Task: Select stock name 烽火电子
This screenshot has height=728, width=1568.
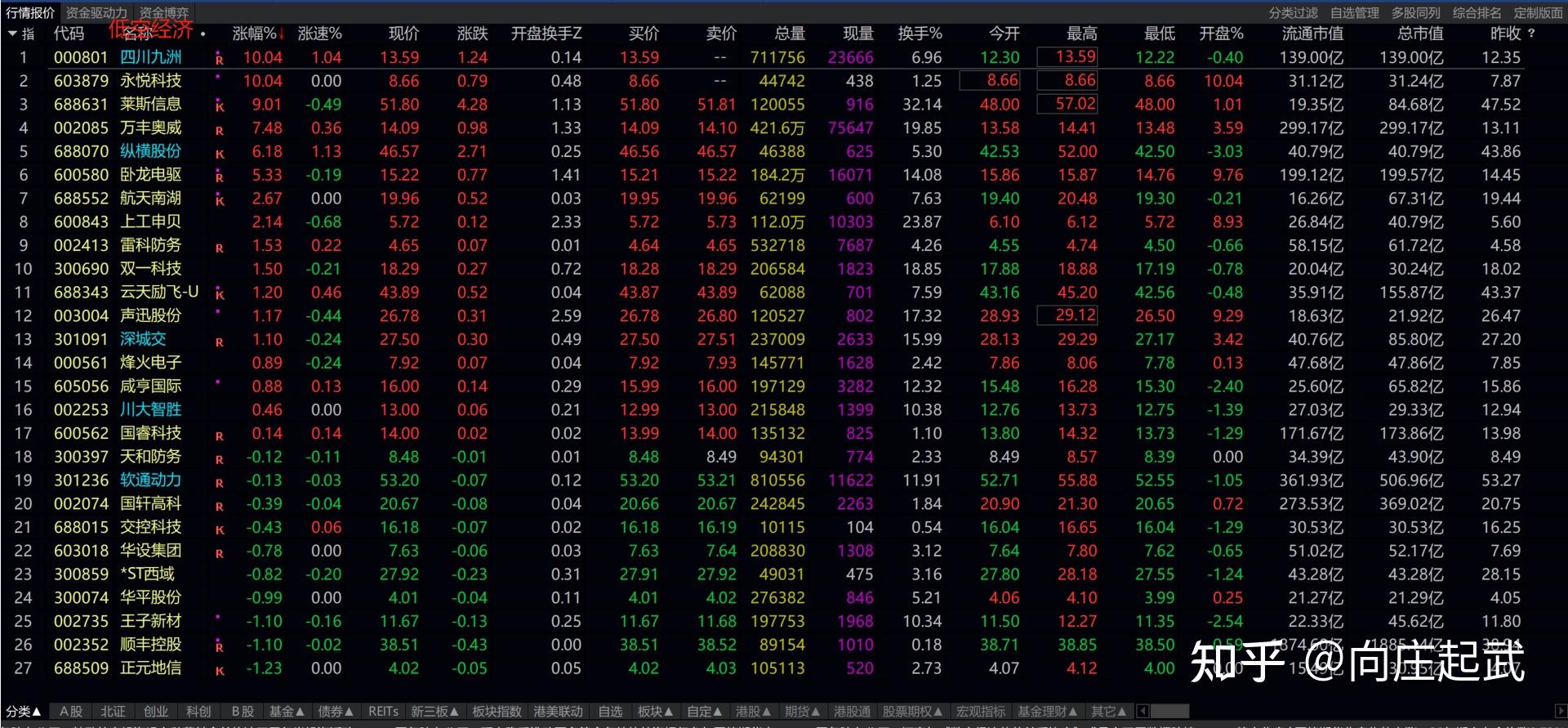Action: tap(151, 363)
